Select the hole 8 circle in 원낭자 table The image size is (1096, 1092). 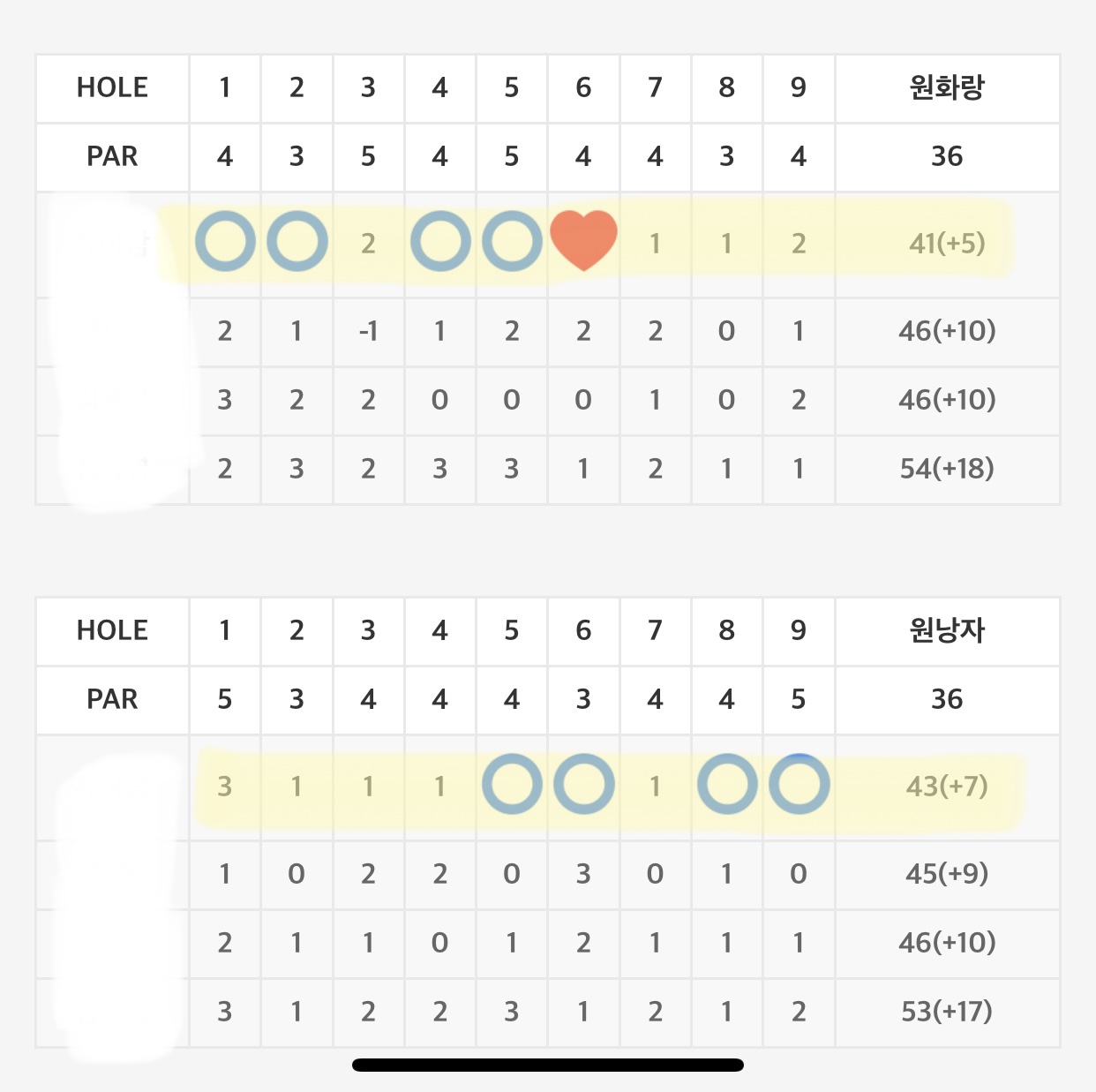[726, 784]
